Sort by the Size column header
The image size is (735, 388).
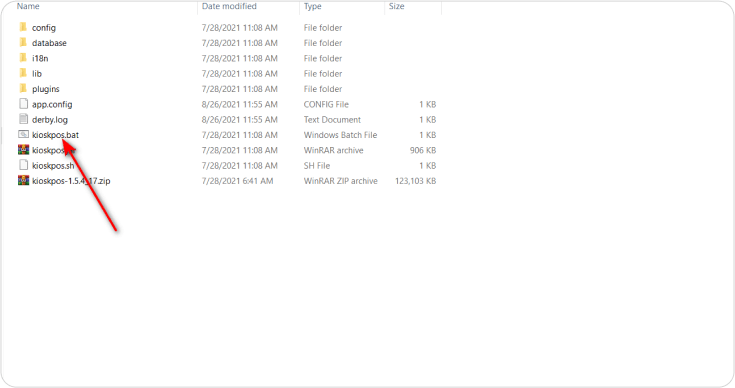tap(397, 6)
